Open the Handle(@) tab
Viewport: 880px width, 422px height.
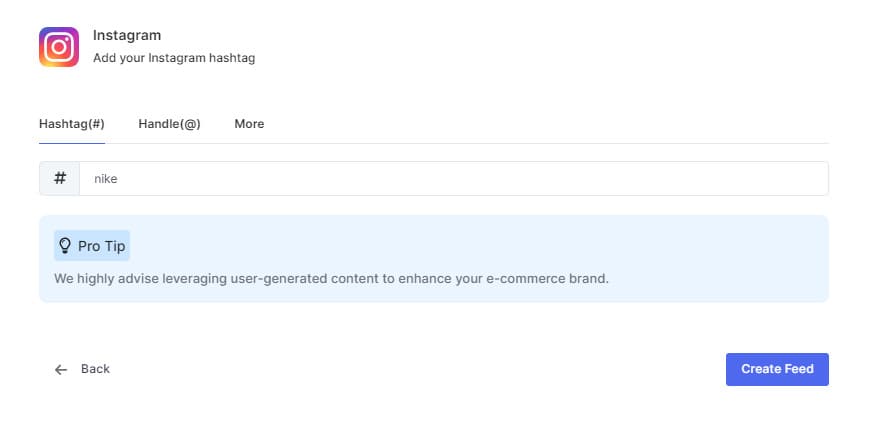(169, 124)
